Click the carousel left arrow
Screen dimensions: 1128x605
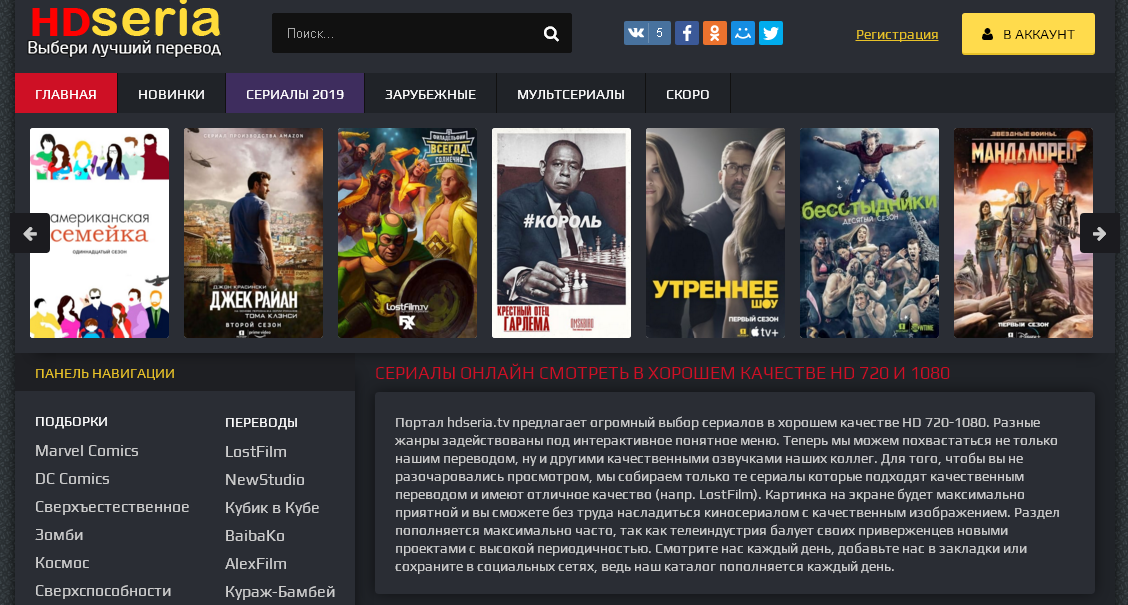click(30, 233)
